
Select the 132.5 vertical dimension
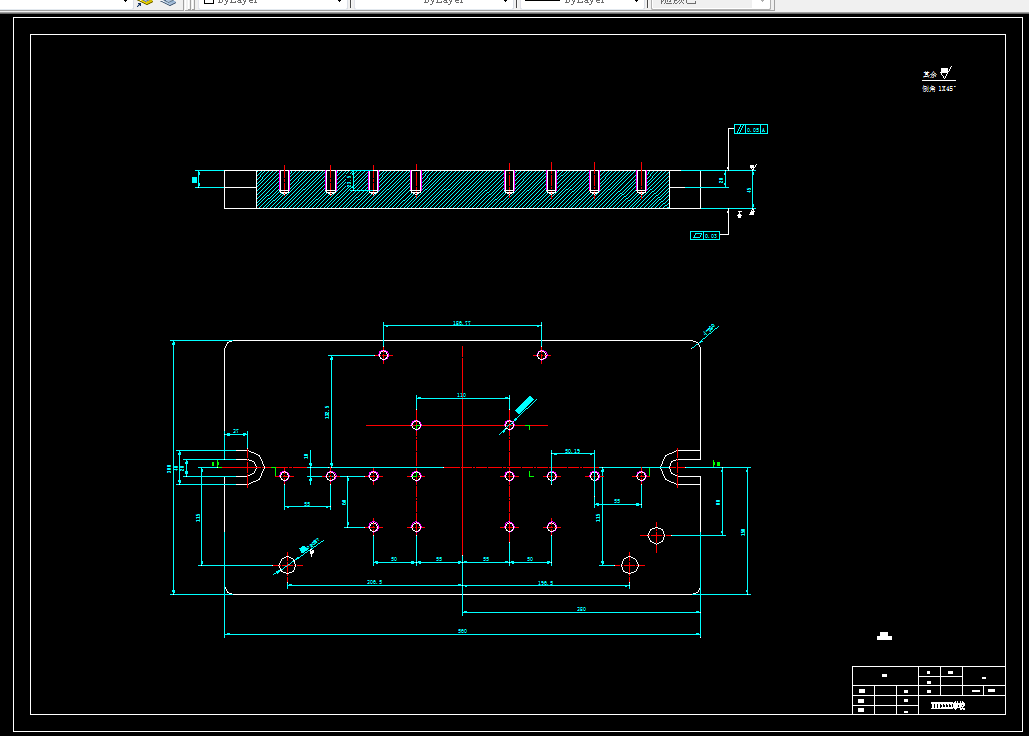(x=327, y=412)
